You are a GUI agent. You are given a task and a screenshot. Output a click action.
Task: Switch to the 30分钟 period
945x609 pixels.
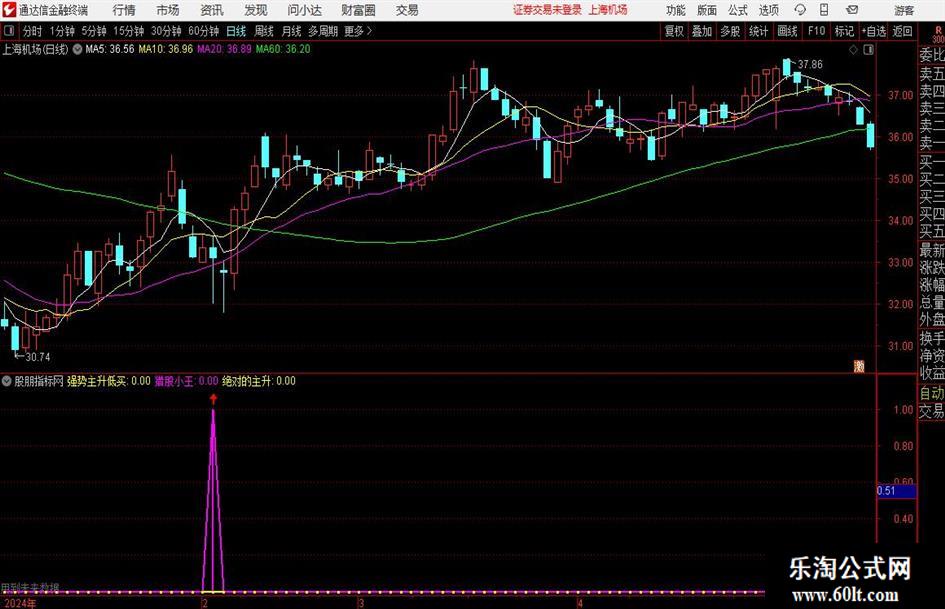pos(166,31)
